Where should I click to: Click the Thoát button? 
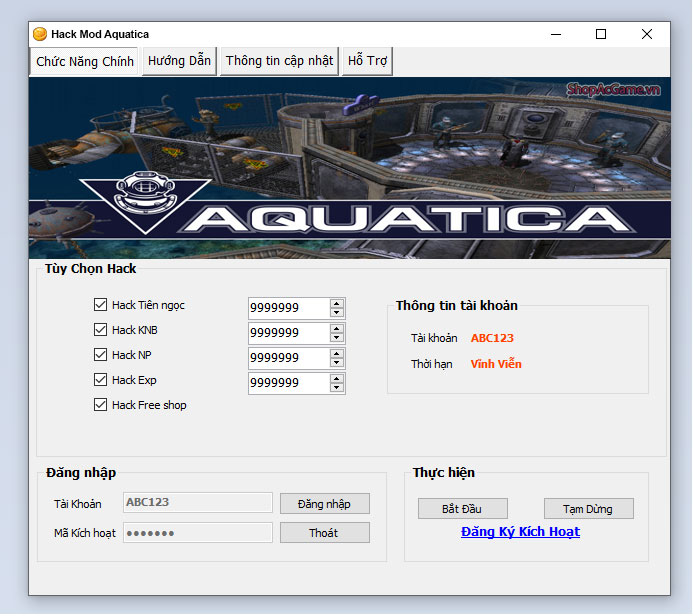(324, 533)
